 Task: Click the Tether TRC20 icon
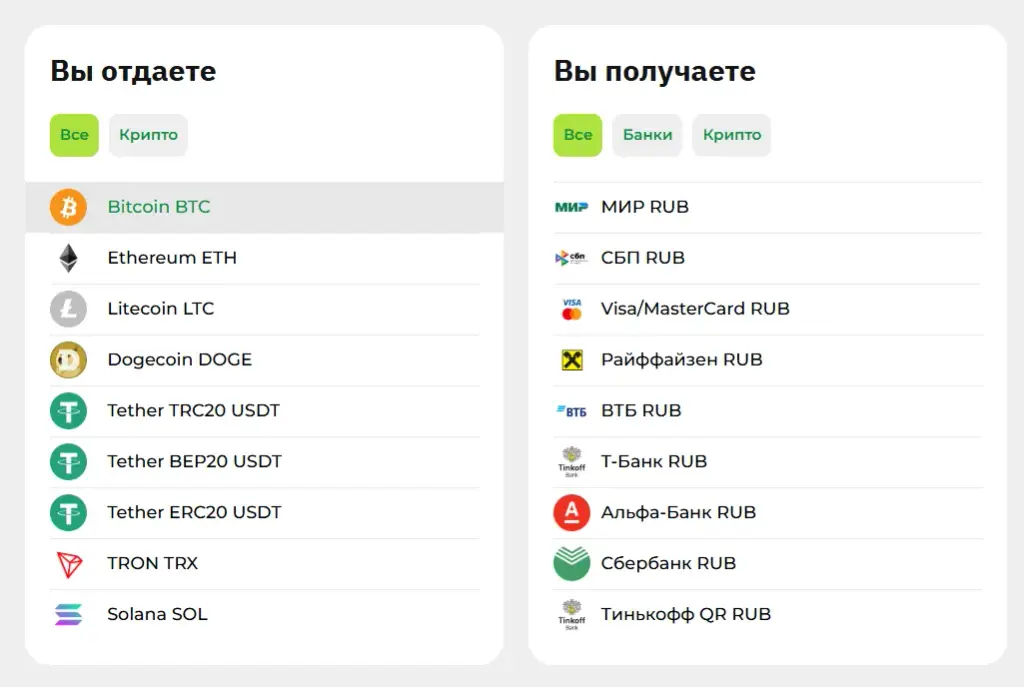point(69,411)
